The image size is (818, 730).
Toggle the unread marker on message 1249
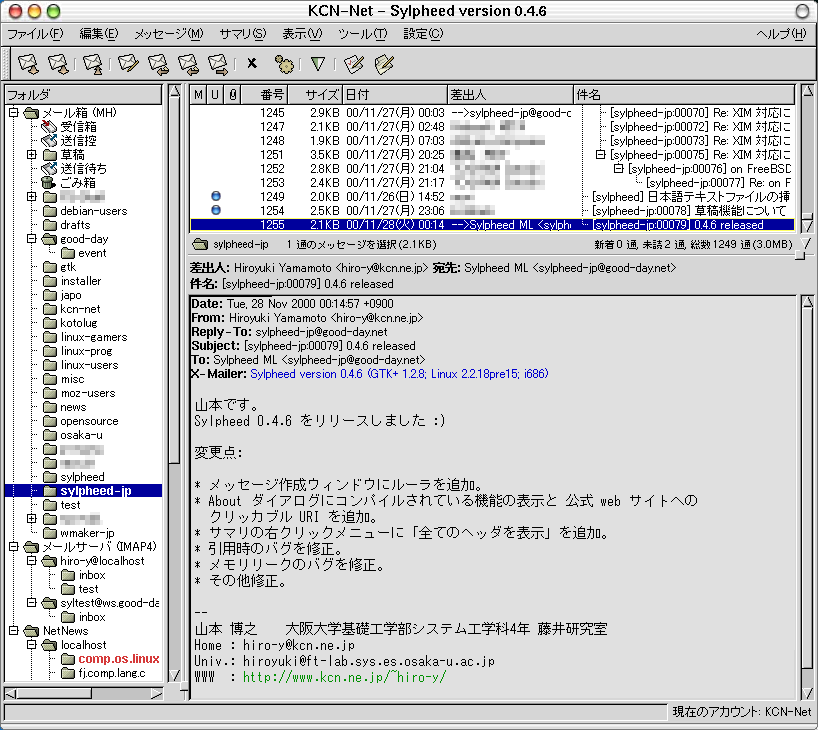tap(216, 197)
